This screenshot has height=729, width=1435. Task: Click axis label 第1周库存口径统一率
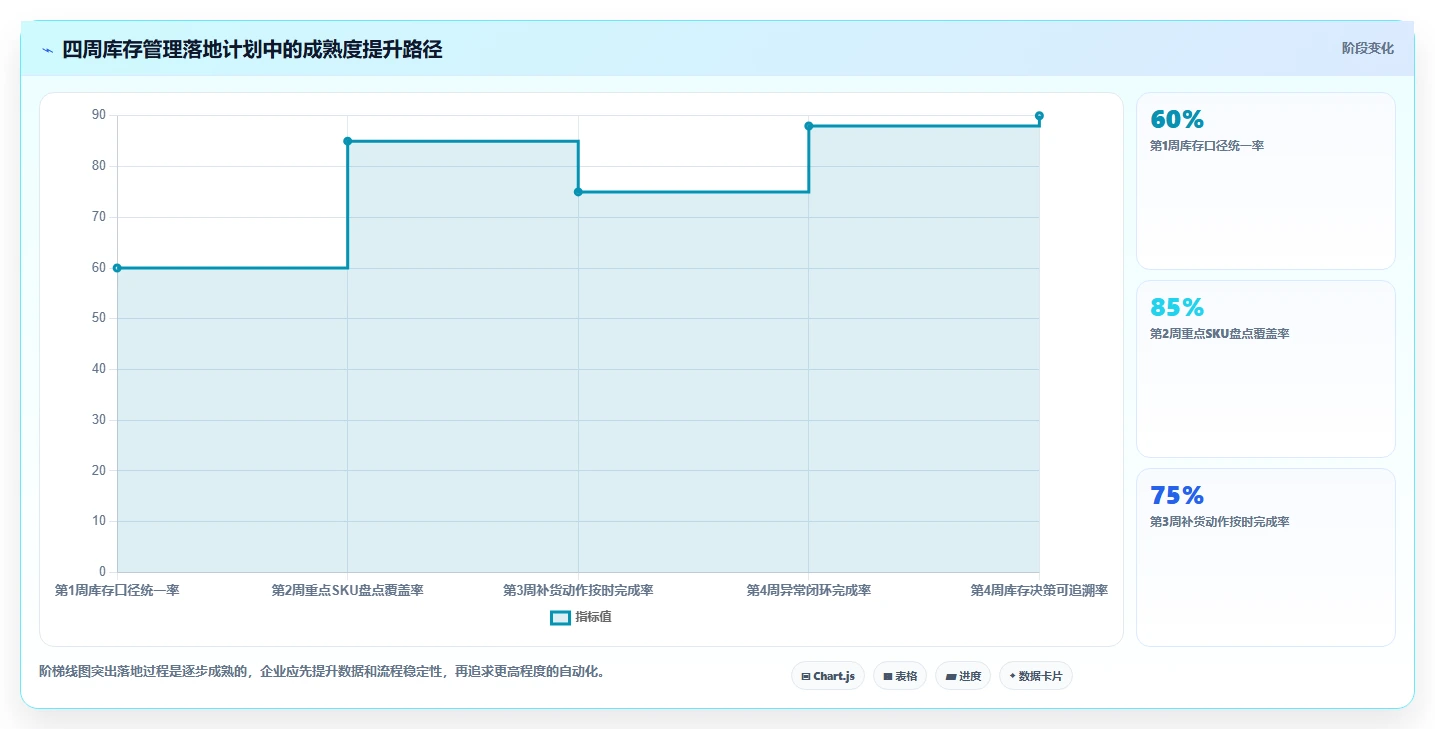click(117, 591)
